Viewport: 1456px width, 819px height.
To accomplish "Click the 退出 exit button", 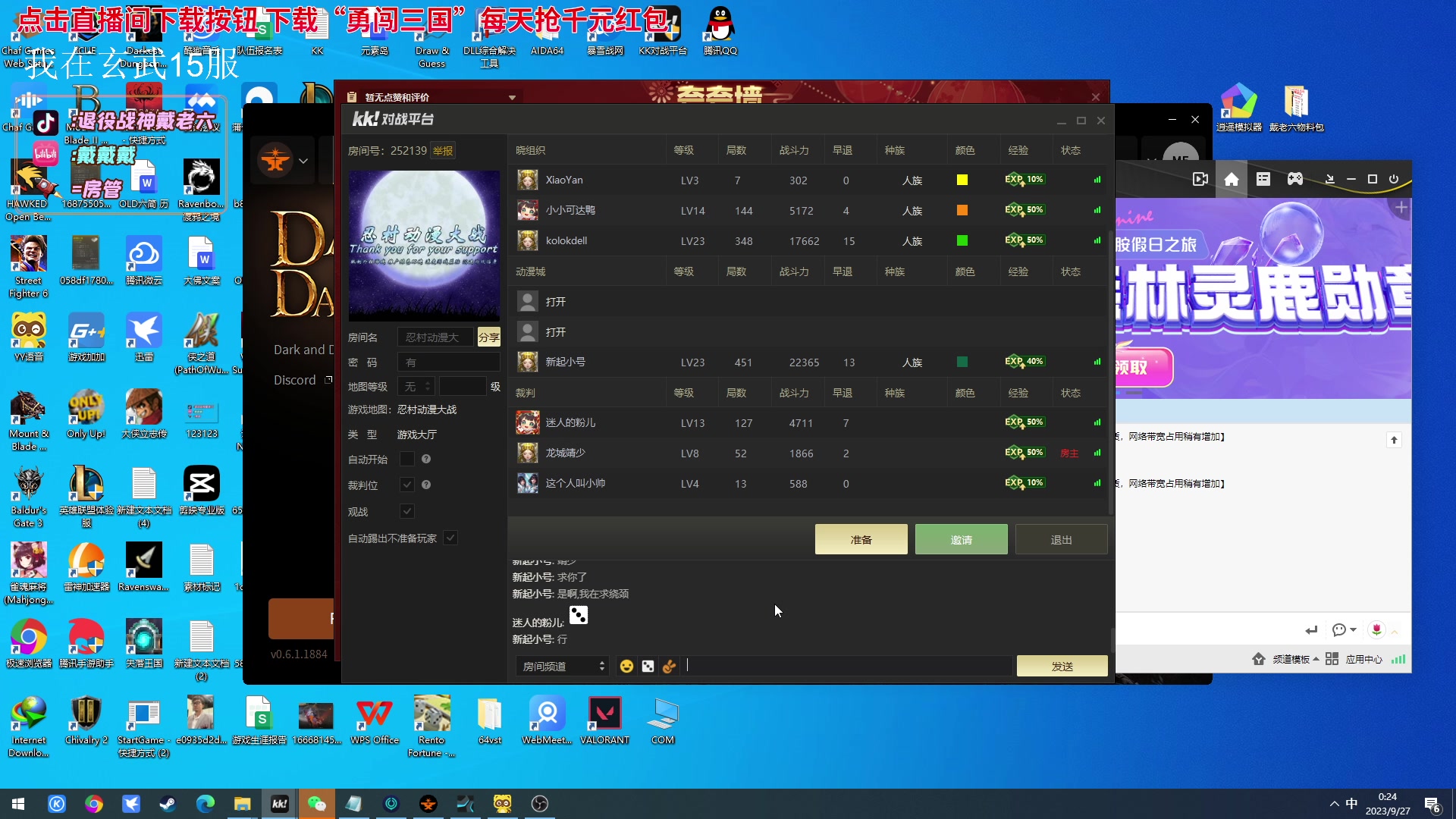I will [x=1061, y=539].
